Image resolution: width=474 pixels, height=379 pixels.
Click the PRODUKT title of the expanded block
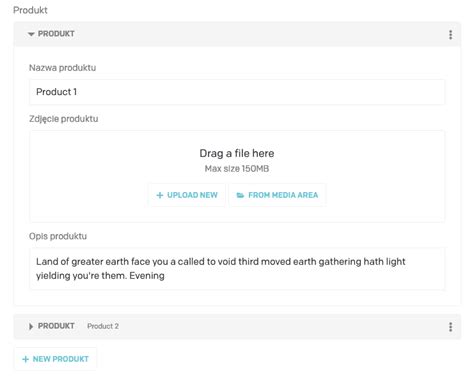click(56, 34)
